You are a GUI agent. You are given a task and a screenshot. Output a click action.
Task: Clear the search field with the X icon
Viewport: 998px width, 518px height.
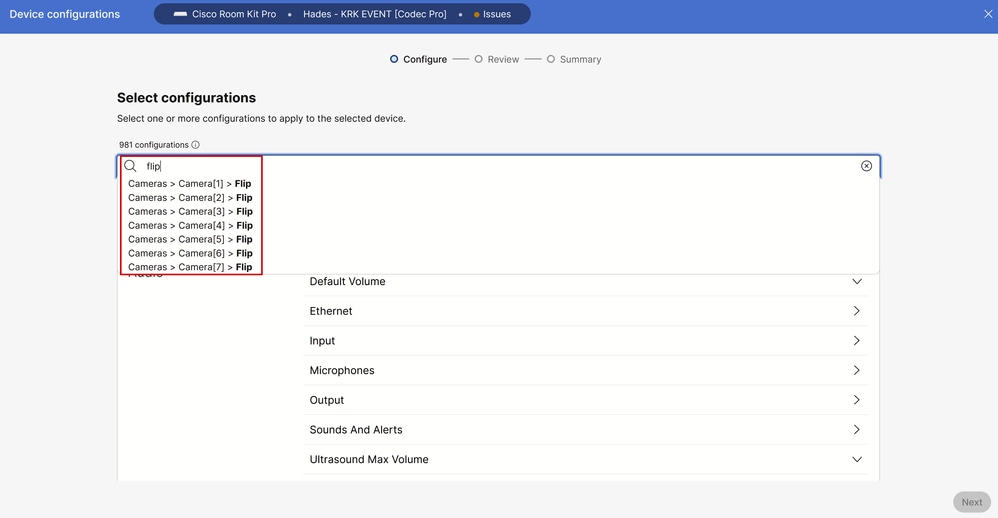tap(866, 166)
